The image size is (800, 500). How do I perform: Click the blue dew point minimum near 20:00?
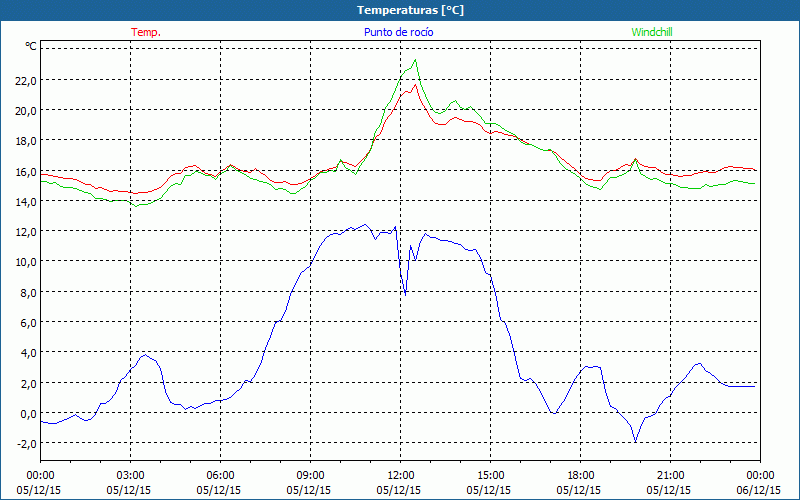[635, 441]
